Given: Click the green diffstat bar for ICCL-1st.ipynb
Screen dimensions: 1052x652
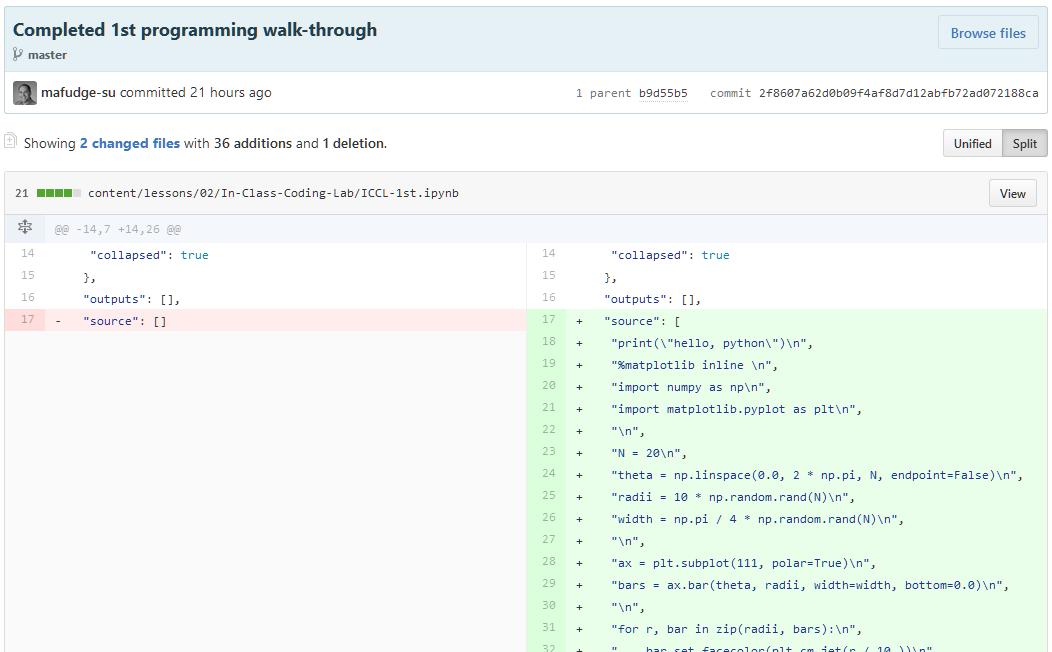Looking at the screenshot, I should coord(58,193).
